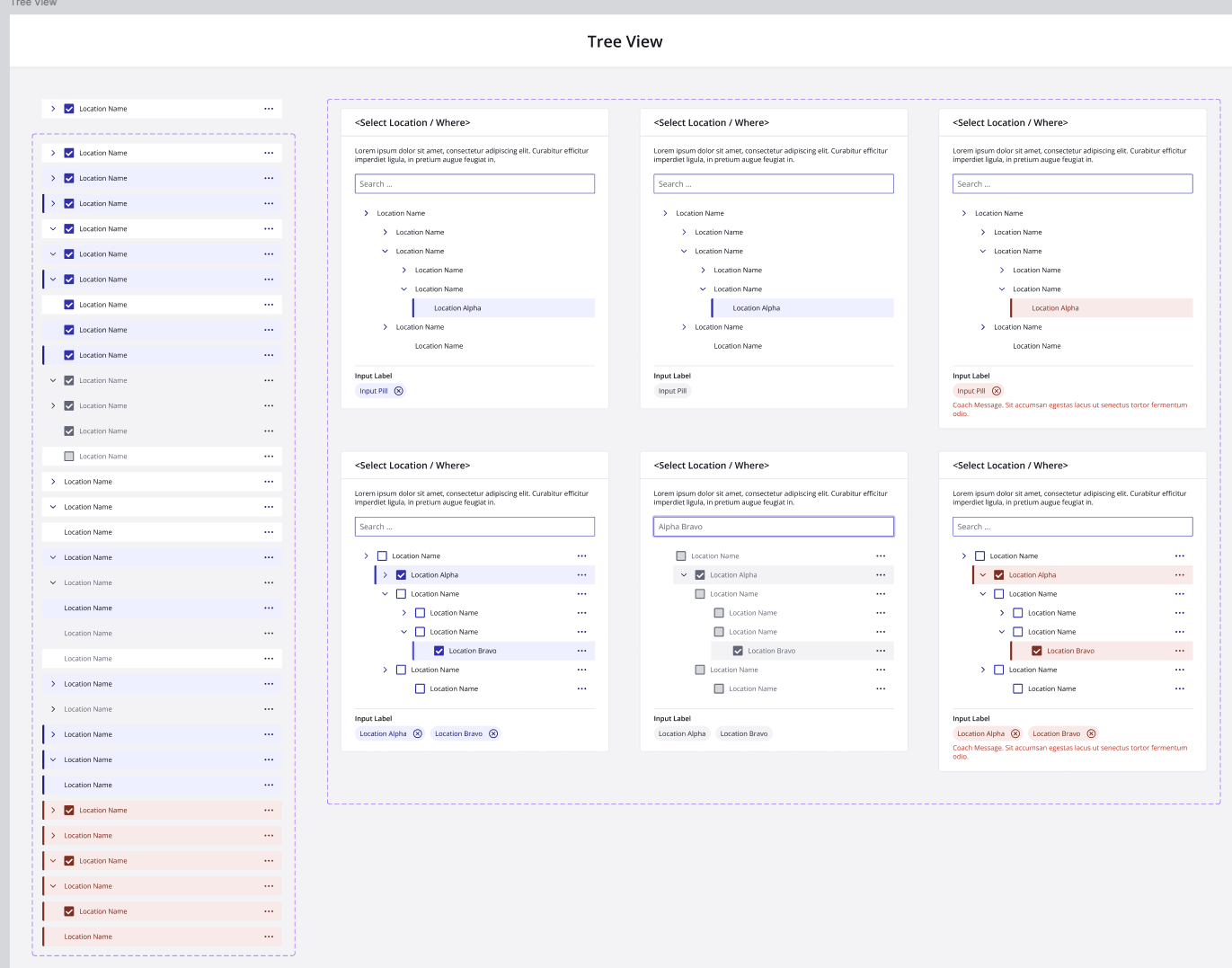The width and height of the screenshot is (1232, 968).
Task: Focus the search field containing Alpha Bravo
Action: click(x=774, y=527)
